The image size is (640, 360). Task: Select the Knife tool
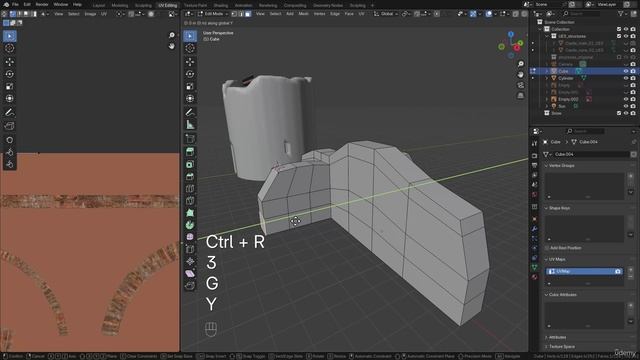[x=190, y=200]
